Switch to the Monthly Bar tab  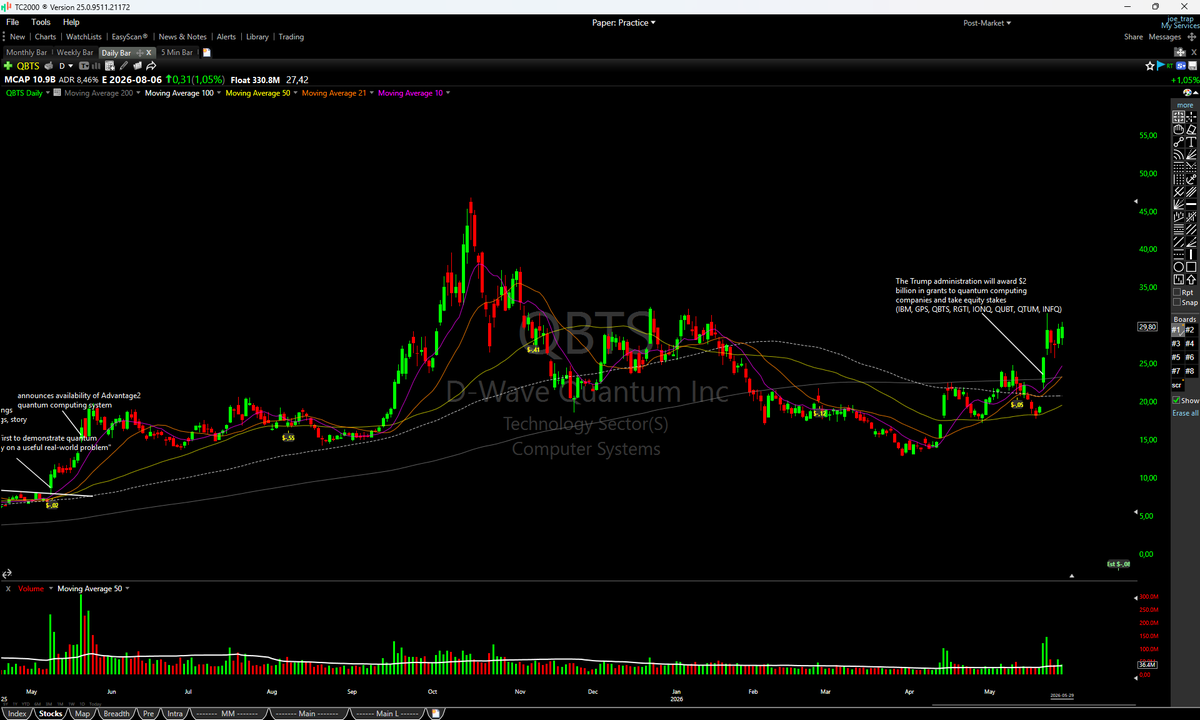(27, 52)
